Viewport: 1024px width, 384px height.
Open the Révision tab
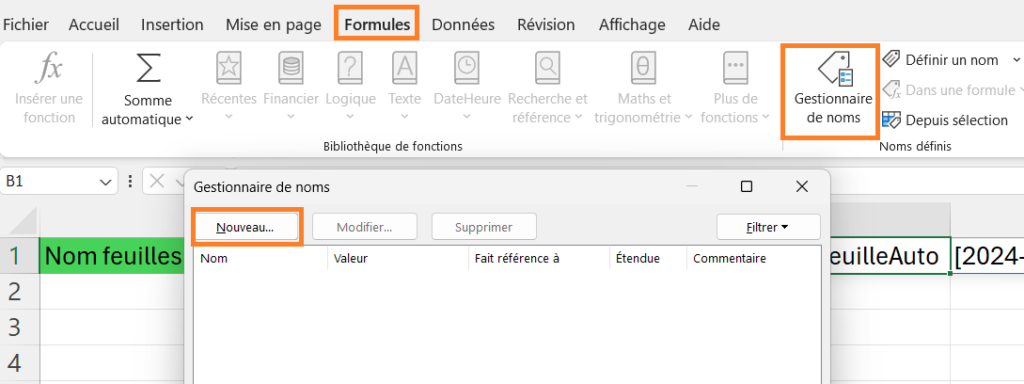pyautogui.click(x=546, y=25)
